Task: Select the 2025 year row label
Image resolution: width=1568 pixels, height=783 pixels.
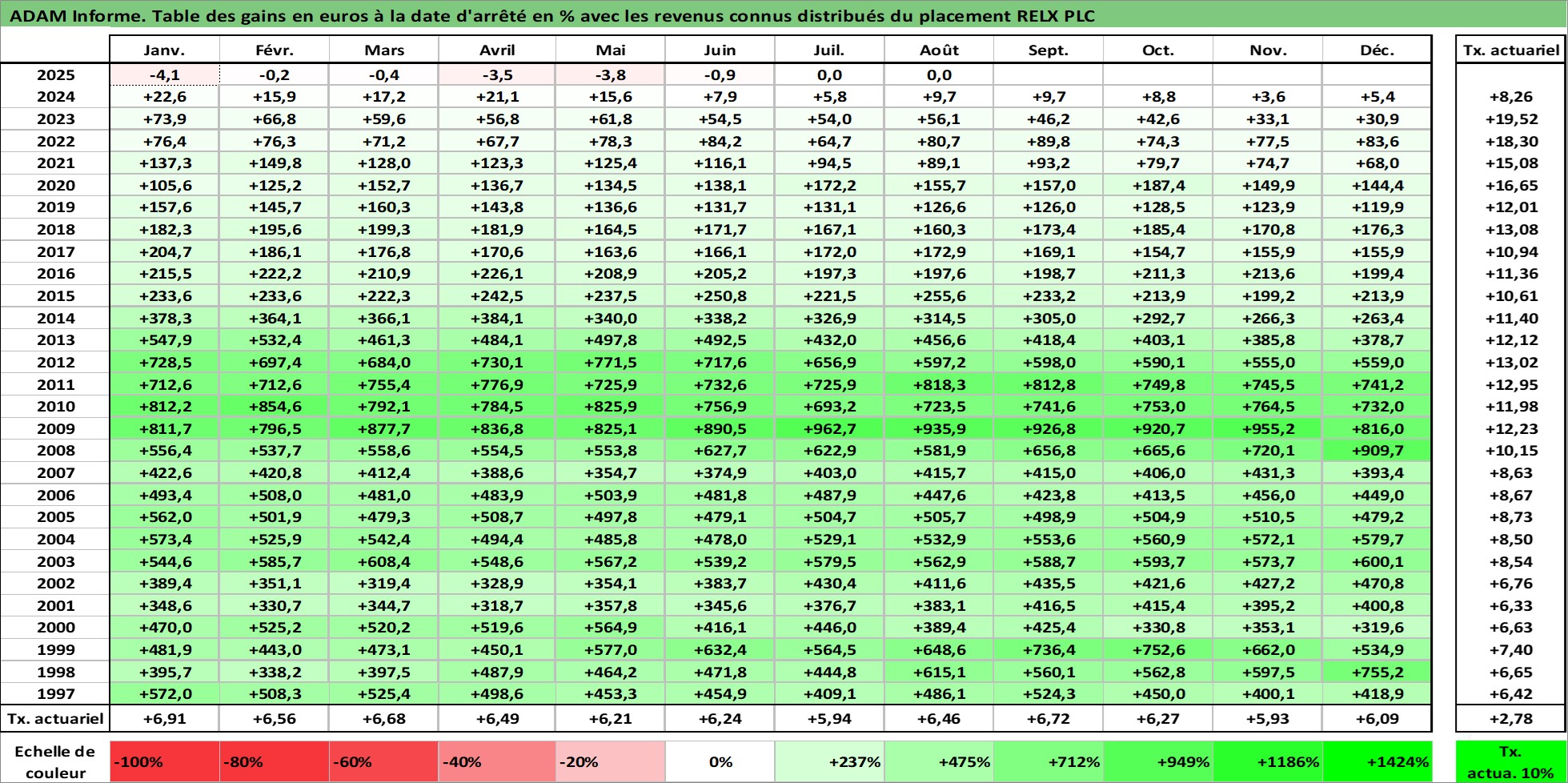Action: pyautogui.click(x=55, y=74)
